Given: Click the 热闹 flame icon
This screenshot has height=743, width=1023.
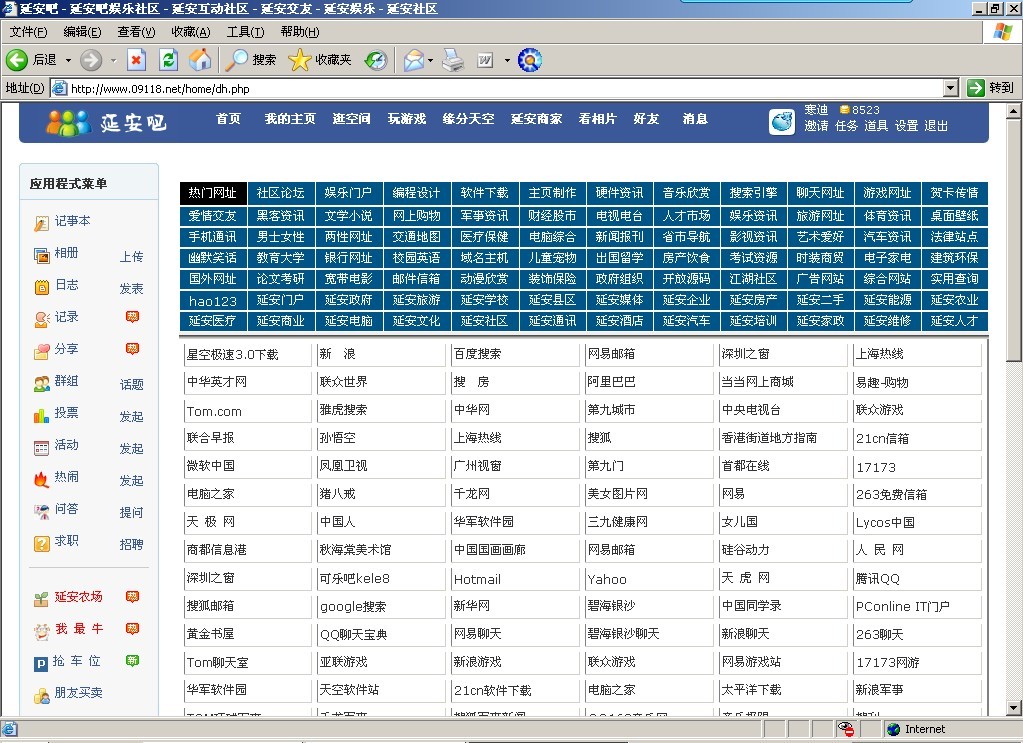Looking at the screenshot, I should (x=41, y=479).
